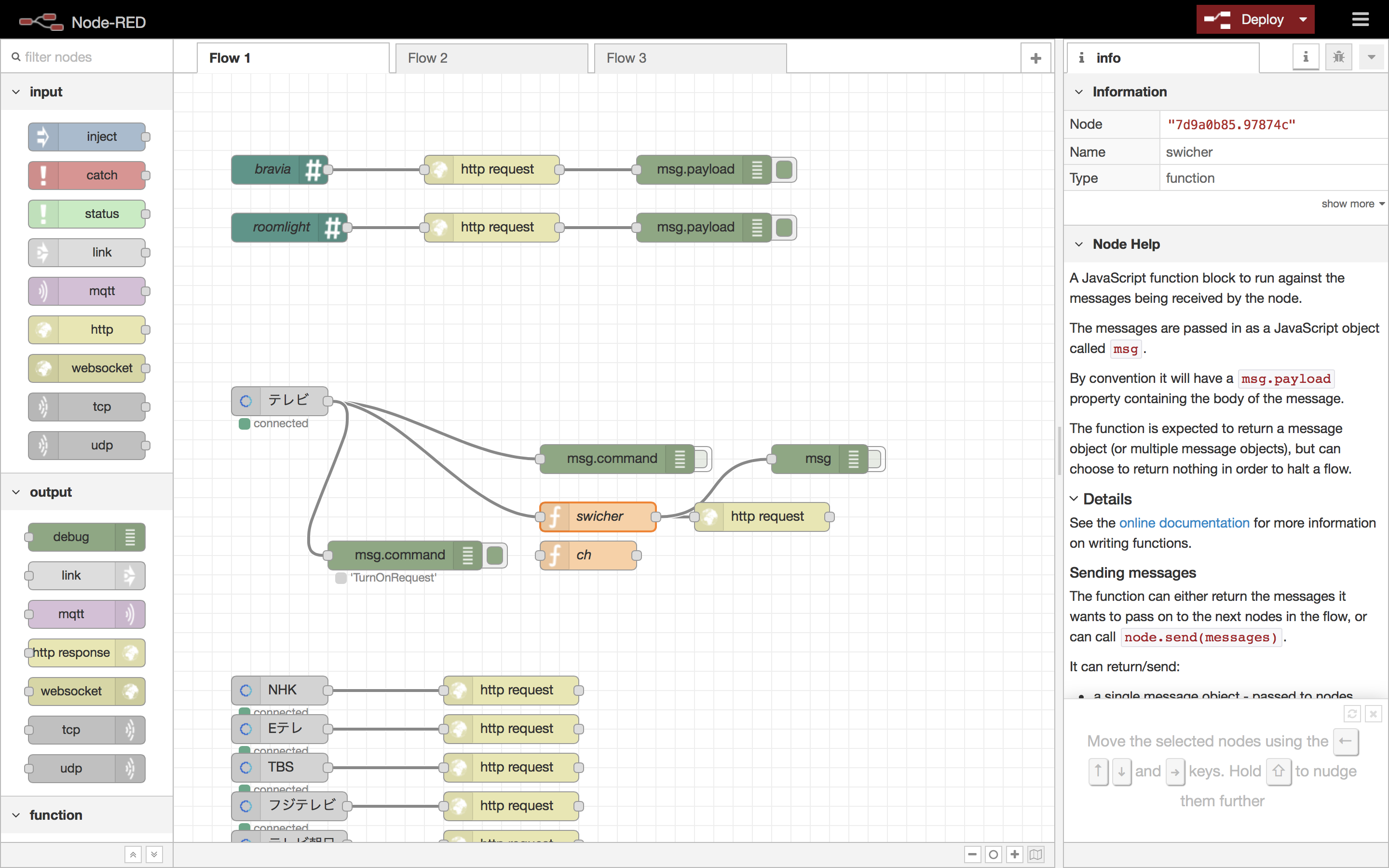
Task: Select the mqtt input node from the palette
Action: coord(88,291)
